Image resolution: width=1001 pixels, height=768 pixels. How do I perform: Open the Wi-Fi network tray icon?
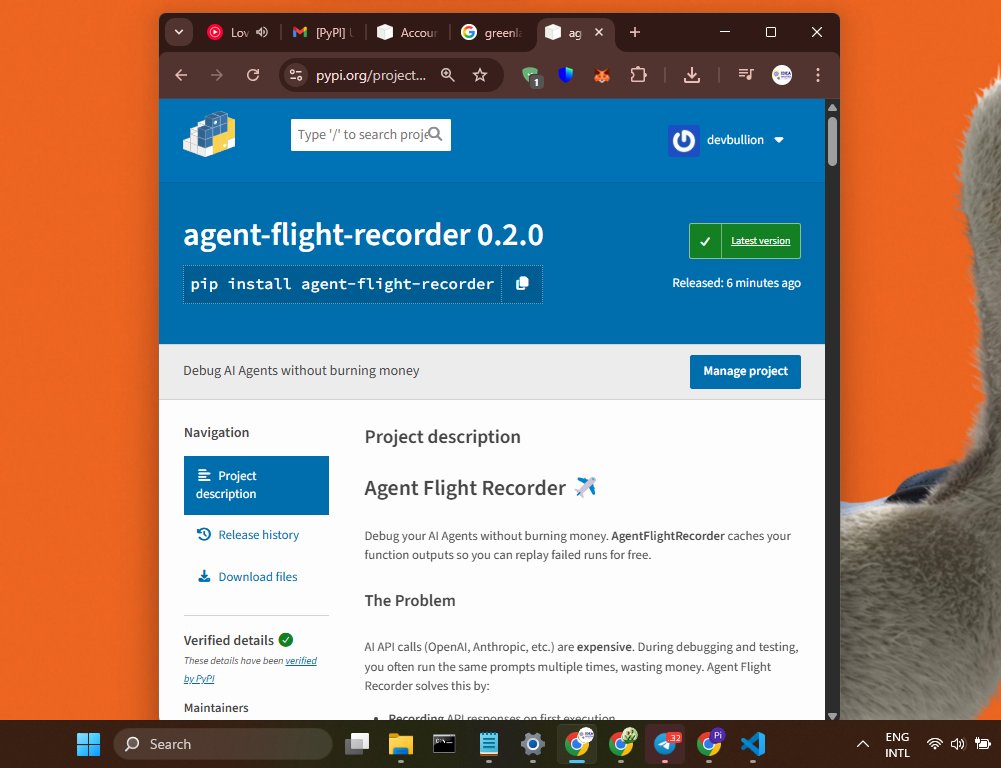point(935,744)
